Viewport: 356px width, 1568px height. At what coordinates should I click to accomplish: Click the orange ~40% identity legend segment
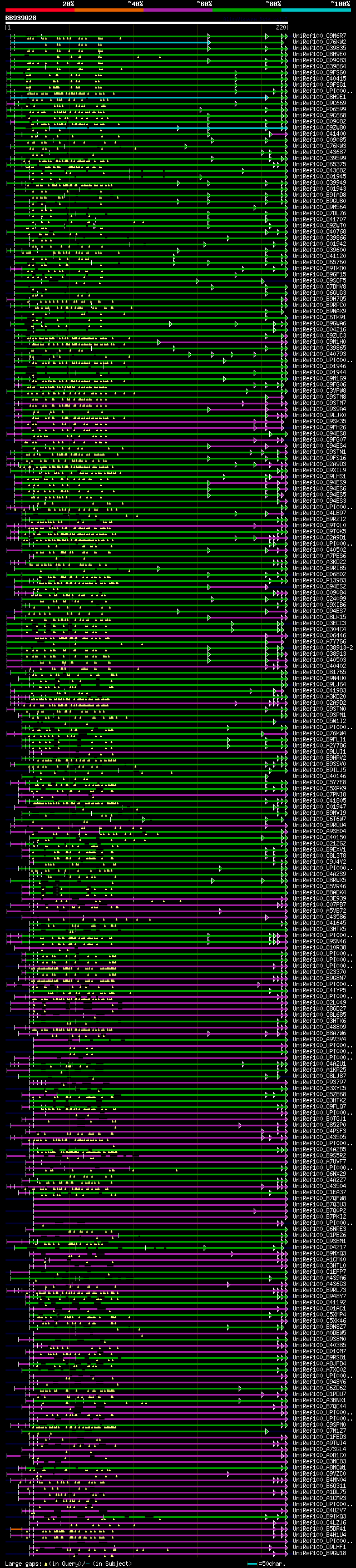(109, 10)
